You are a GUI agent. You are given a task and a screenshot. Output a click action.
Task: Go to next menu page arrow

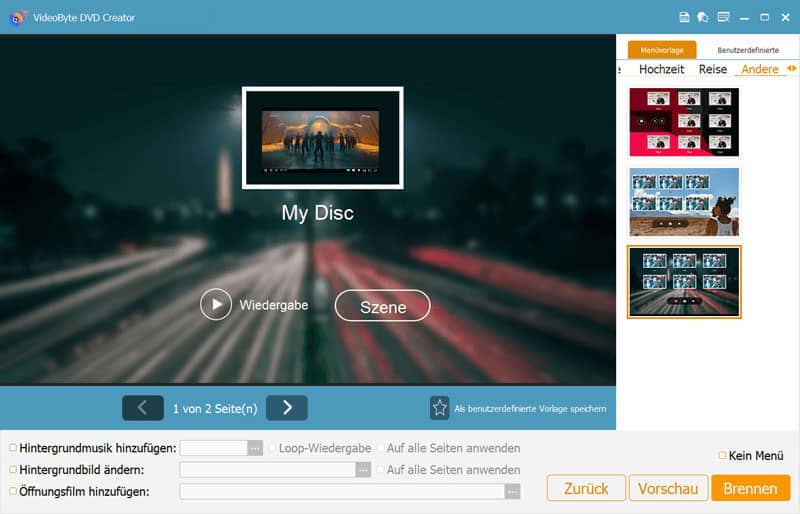[287, 408]
